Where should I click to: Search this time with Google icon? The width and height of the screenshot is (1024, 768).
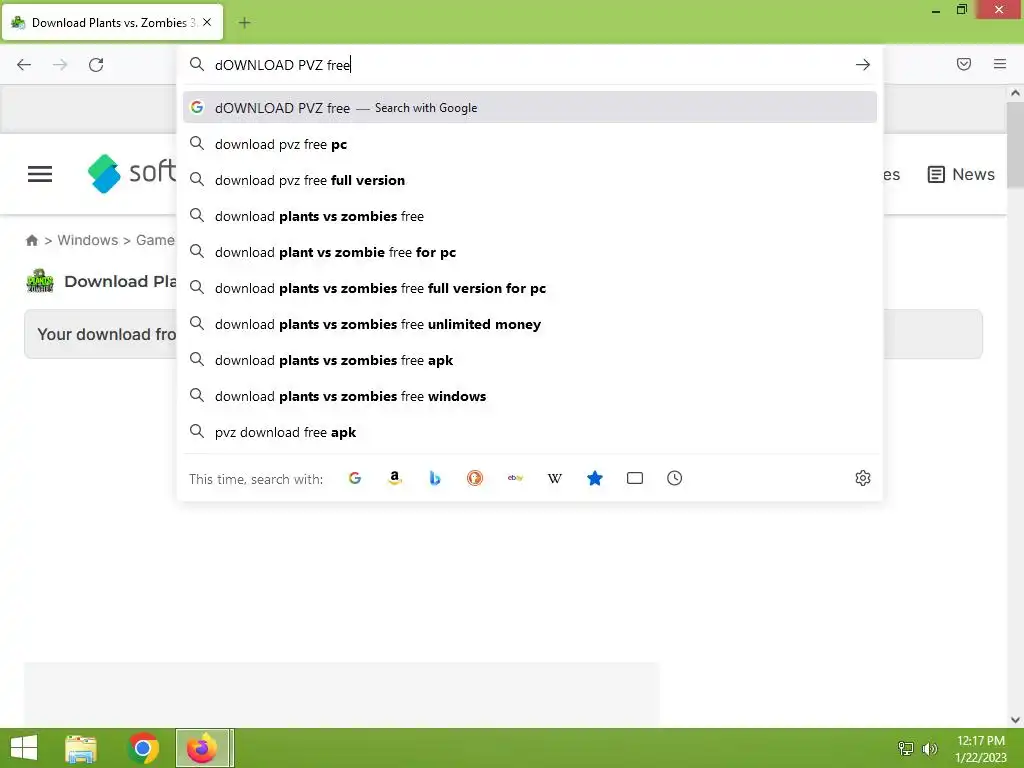coord(355,478)
